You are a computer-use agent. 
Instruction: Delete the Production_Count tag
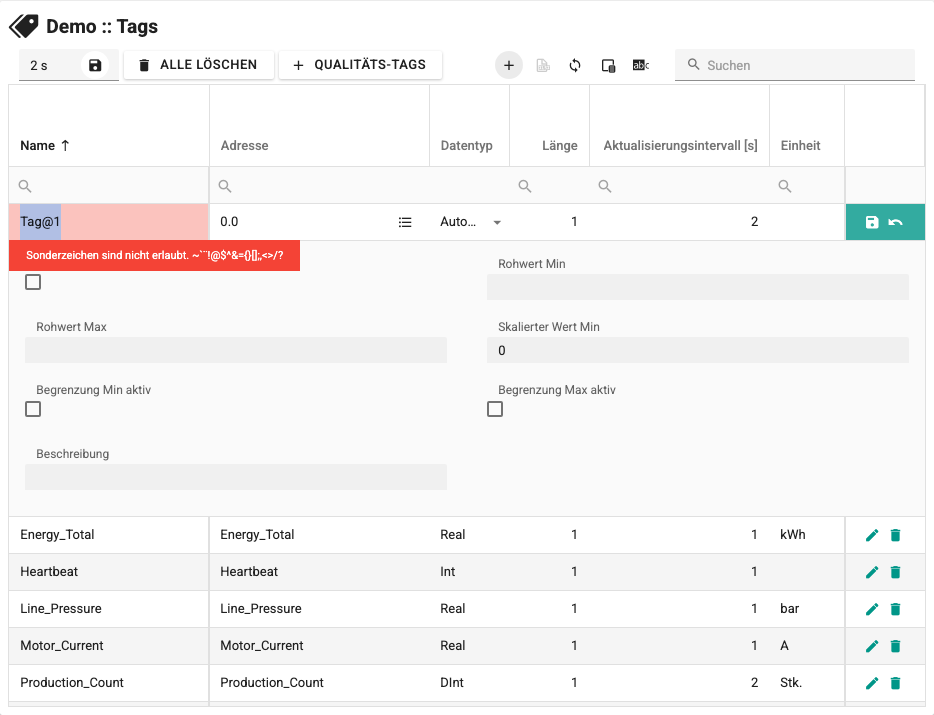[x=895, y=683]
